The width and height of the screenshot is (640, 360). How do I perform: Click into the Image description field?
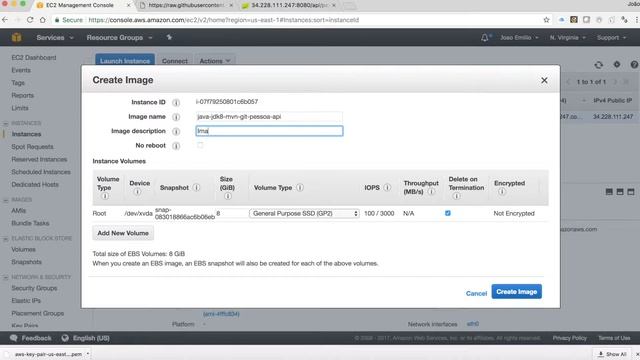click(269, 131)
